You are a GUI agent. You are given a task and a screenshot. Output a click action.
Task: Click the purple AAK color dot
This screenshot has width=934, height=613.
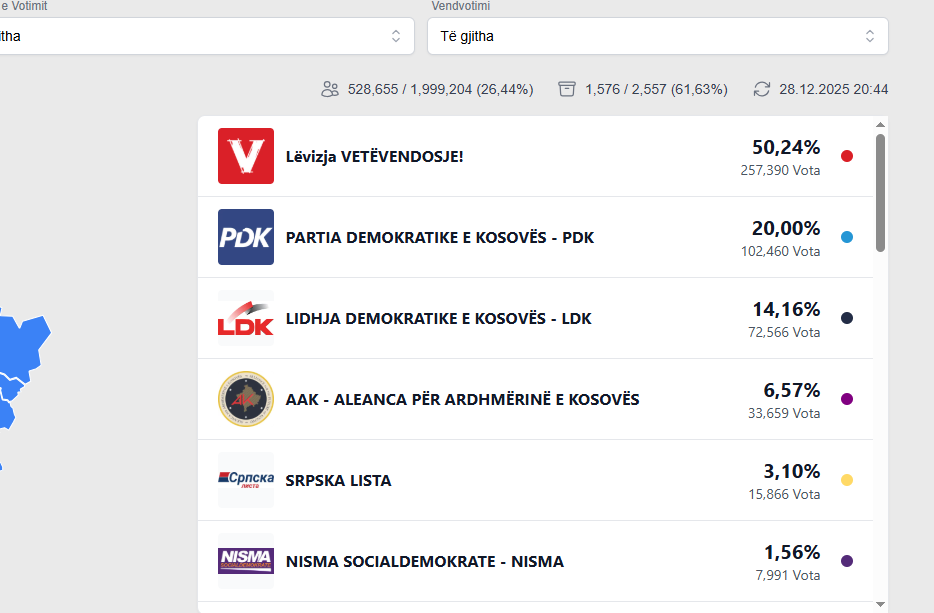(x=847, y=399)
